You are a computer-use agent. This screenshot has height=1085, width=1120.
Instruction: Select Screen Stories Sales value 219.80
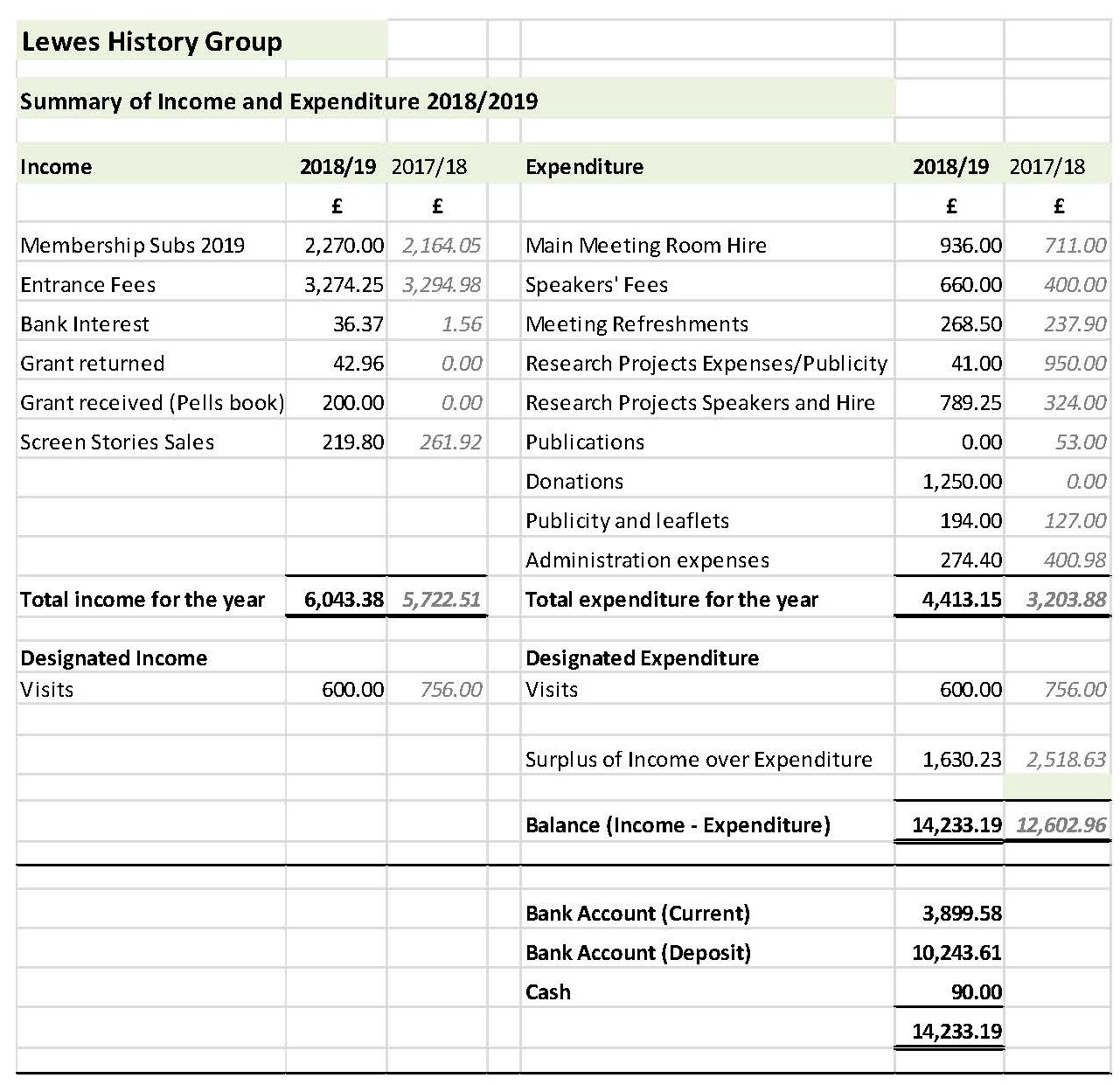352,442
